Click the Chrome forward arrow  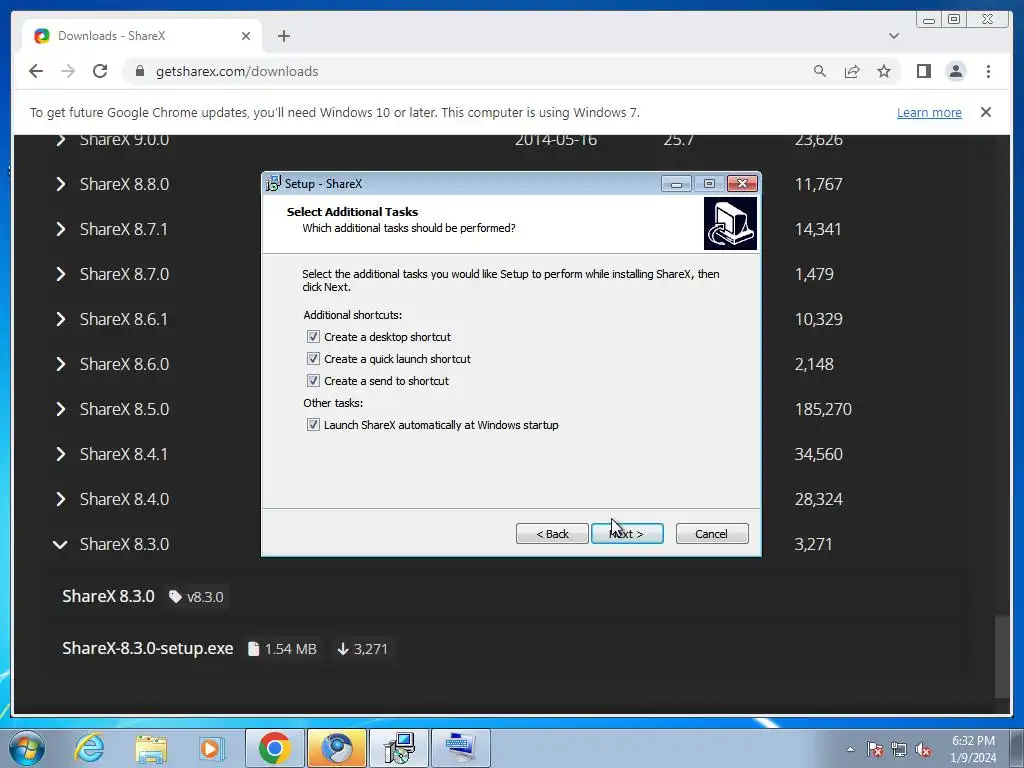[68, 71]
